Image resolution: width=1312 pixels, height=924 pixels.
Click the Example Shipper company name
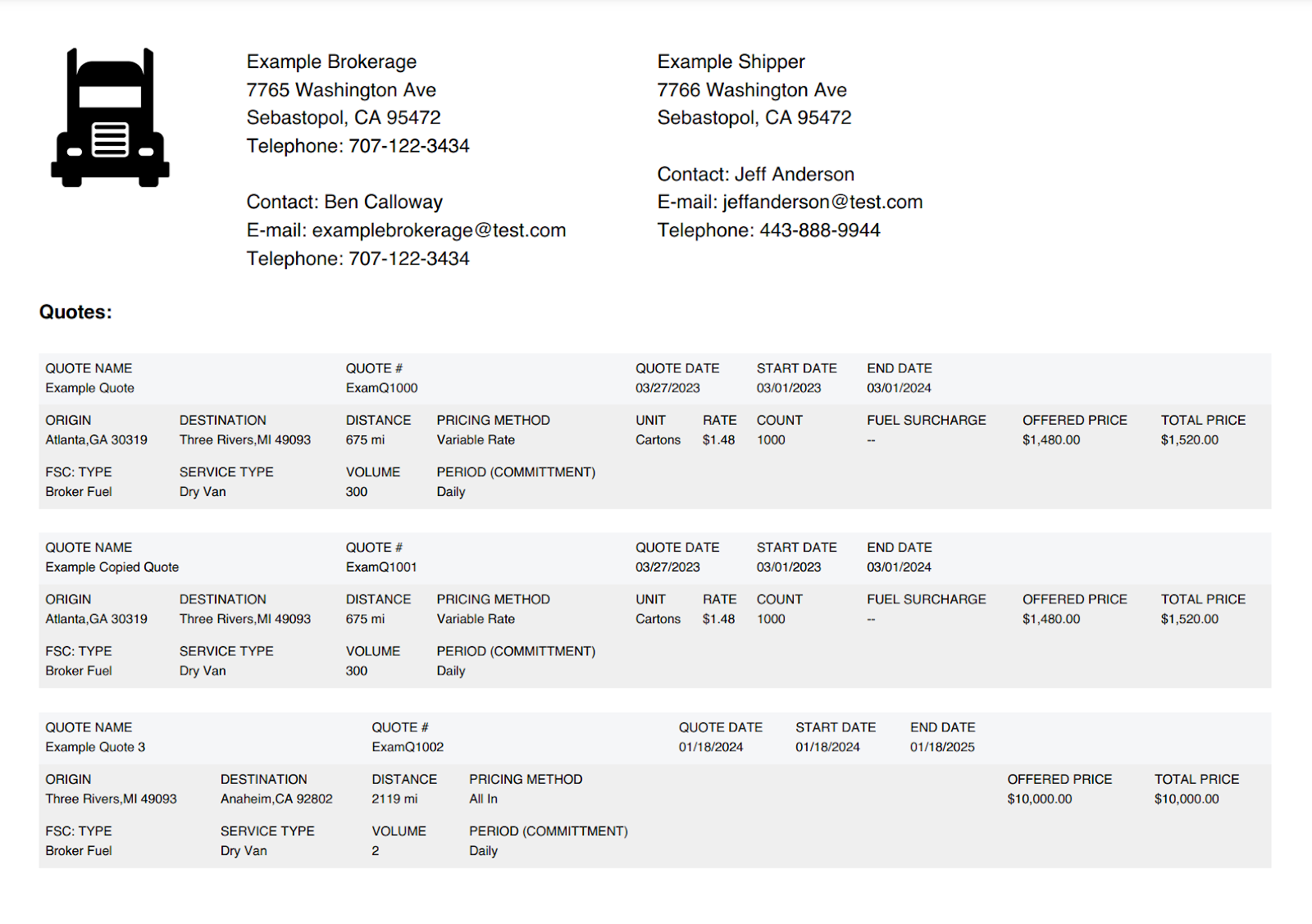coord(731,61)
